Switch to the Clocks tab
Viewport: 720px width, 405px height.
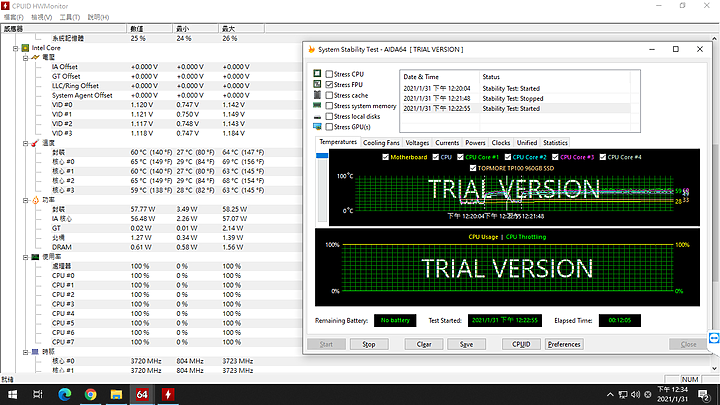click(501, 143)
